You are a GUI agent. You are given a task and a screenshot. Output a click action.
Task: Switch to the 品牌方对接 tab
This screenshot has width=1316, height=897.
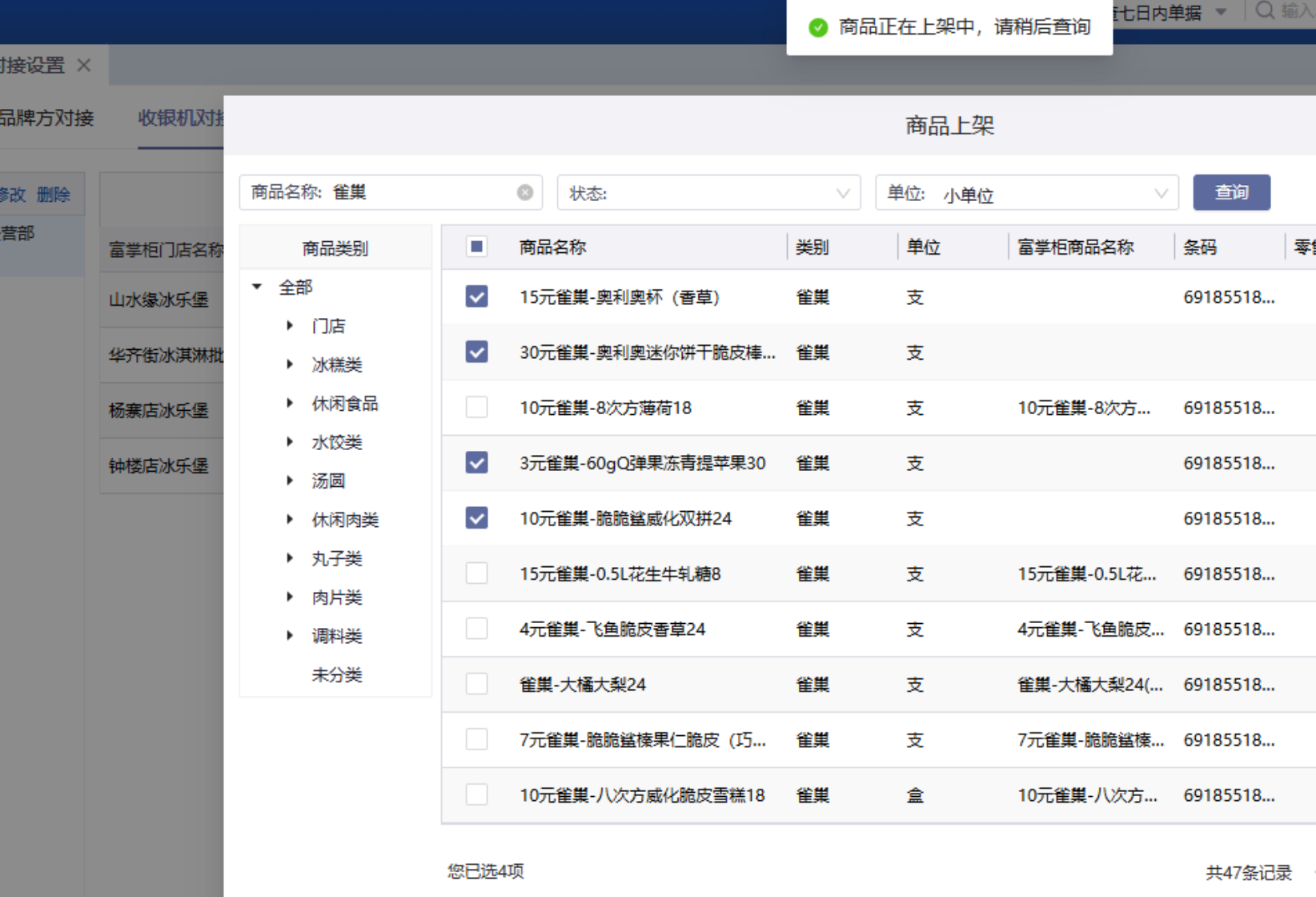point(46,118)
